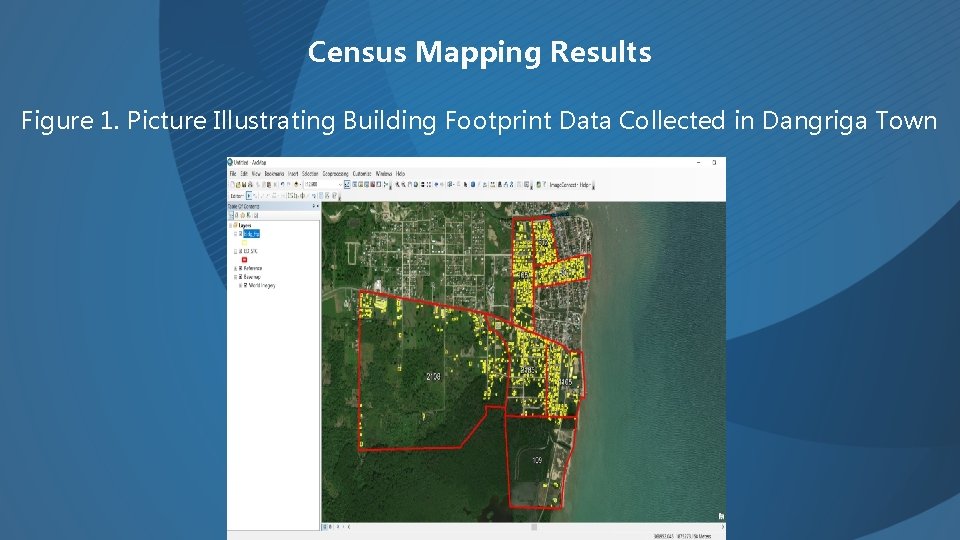Select the Edit tool on Editor toolbar
The image size is (960, 540).
coord(249,196)
